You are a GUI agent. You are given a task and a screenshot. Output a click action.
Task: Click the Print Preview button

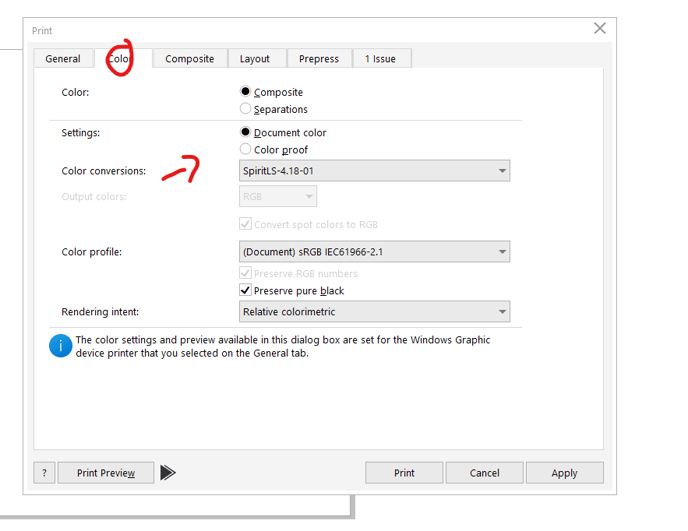(106, 473)
